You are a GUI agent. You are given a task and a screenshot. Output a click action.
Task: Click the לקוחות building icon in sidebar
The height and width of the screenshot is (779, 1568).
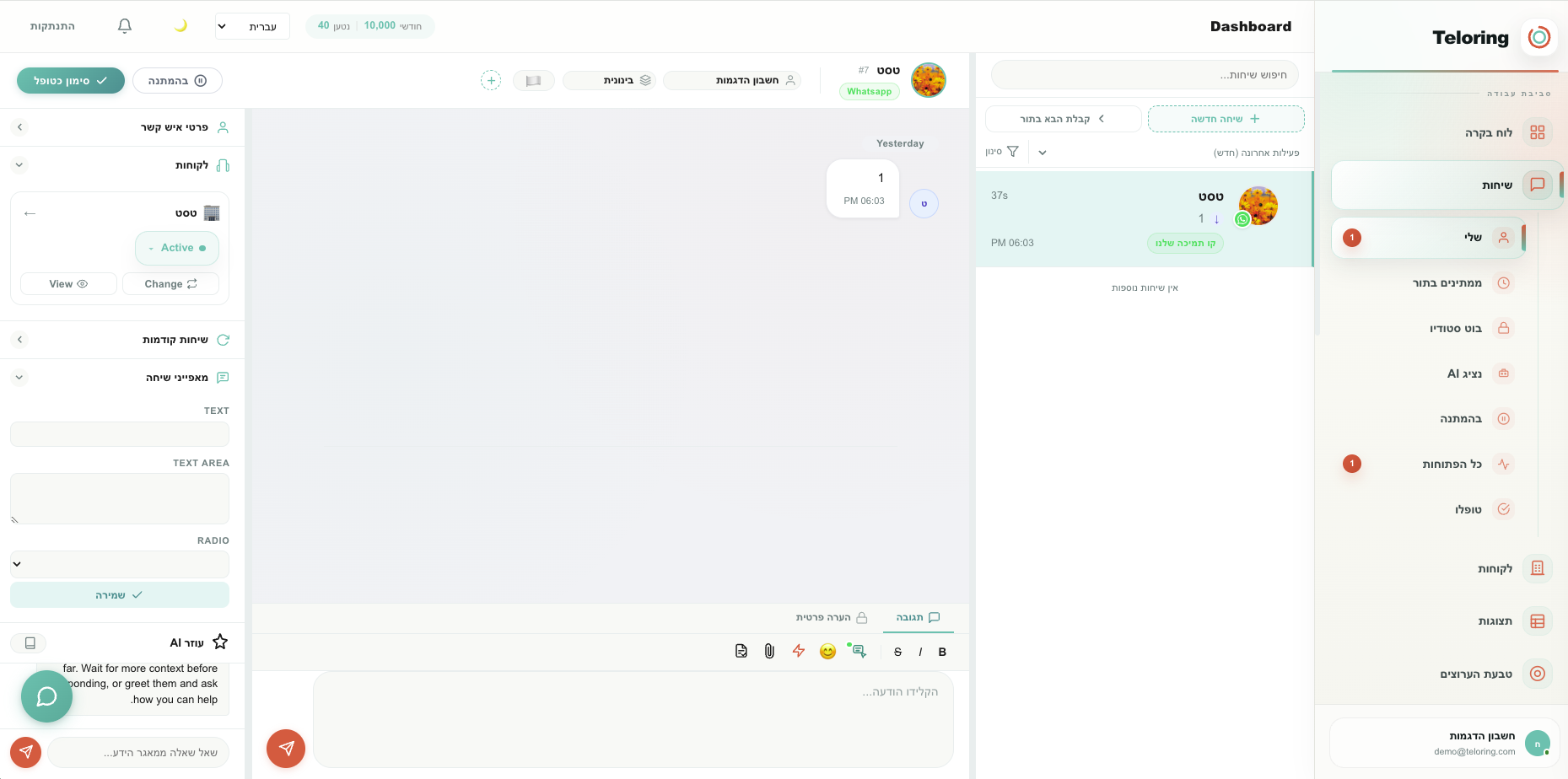point(1538,568)
